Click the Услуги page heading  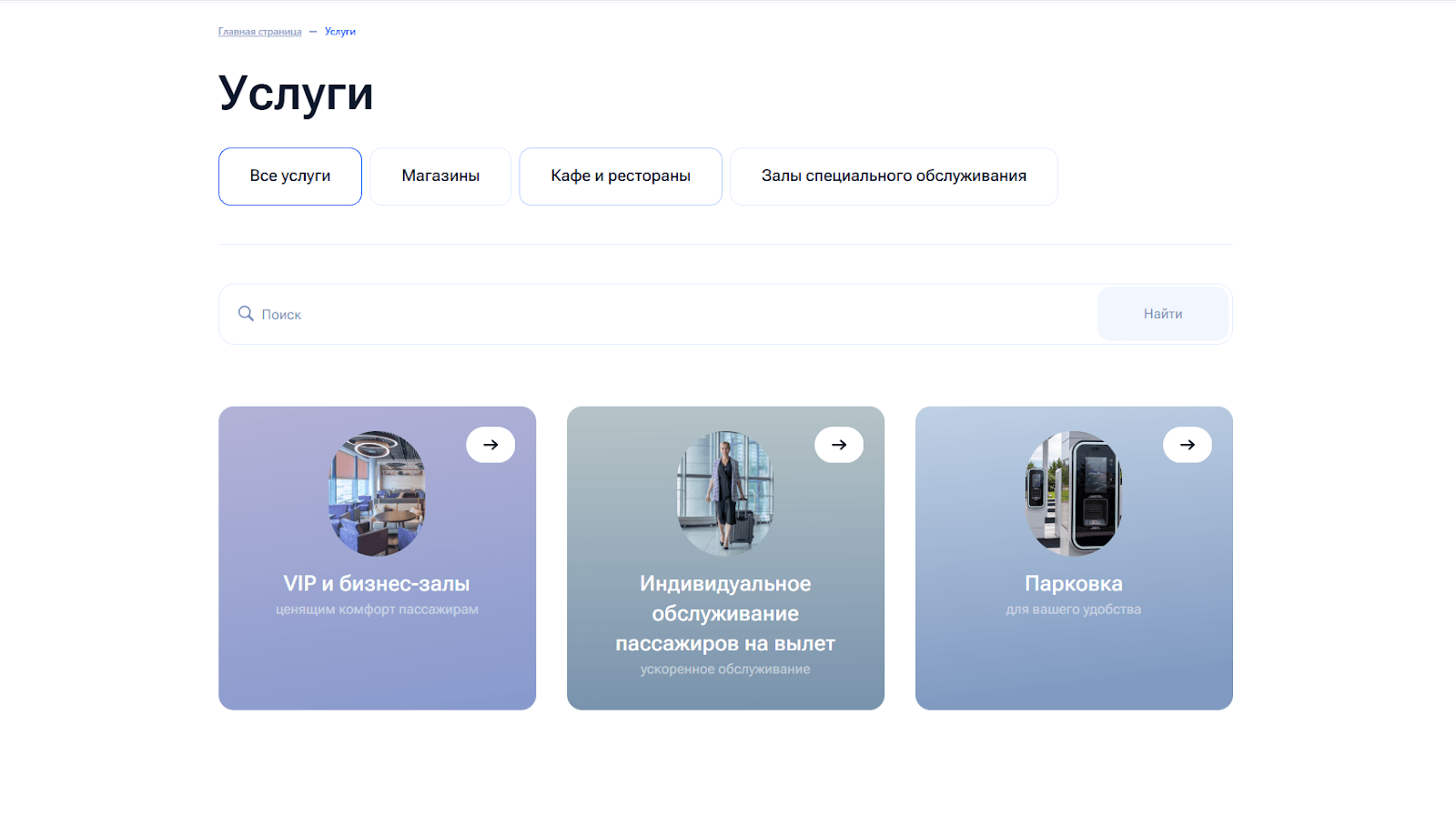296,94
